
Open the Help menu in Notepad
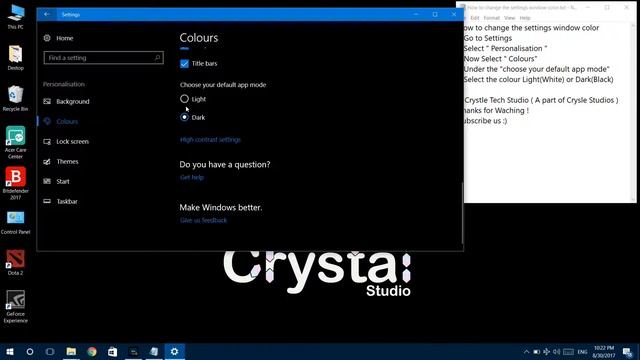tap(525, 18)
